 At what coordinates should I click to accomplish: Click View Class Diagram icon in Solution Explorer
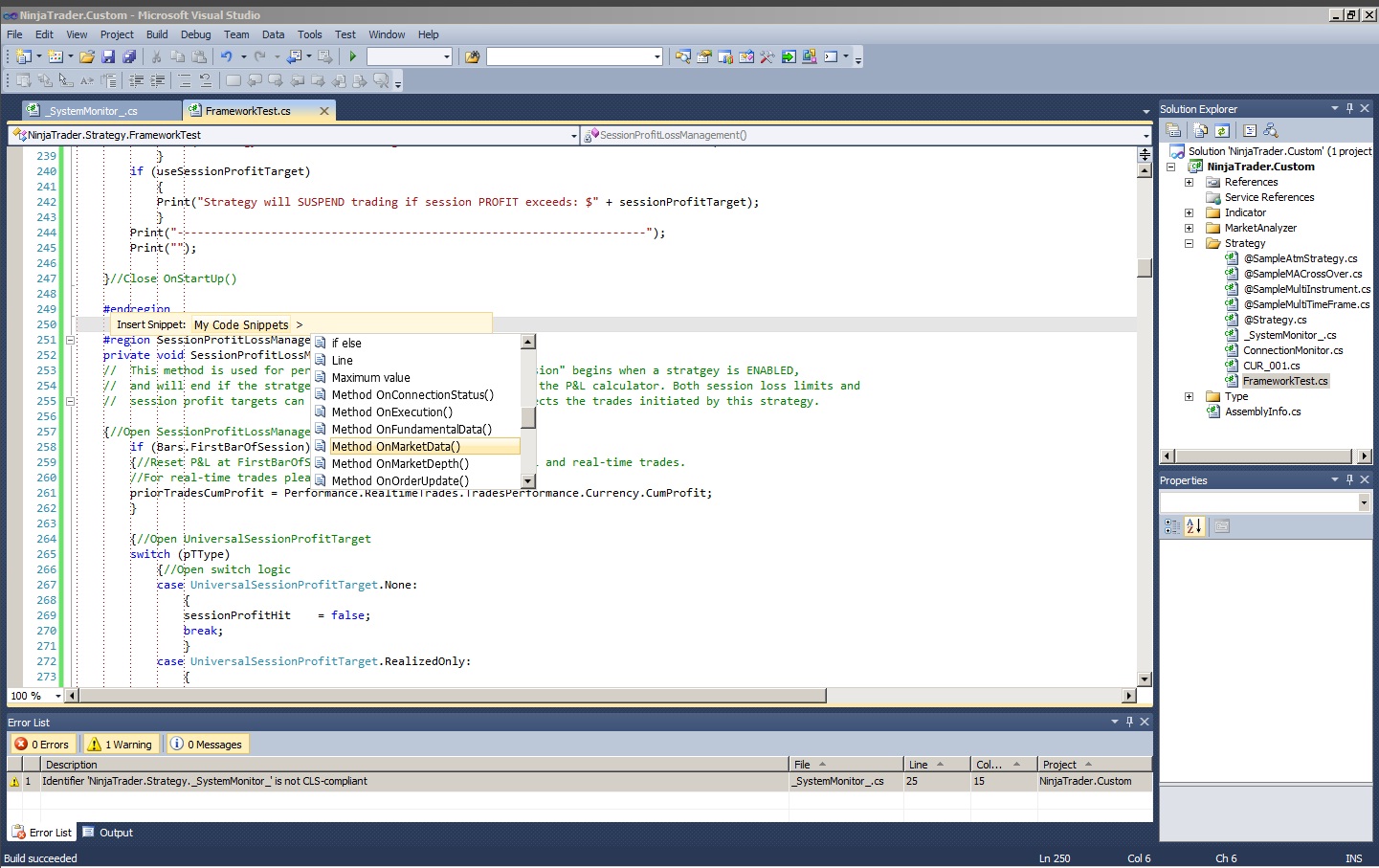(1271, 130)
